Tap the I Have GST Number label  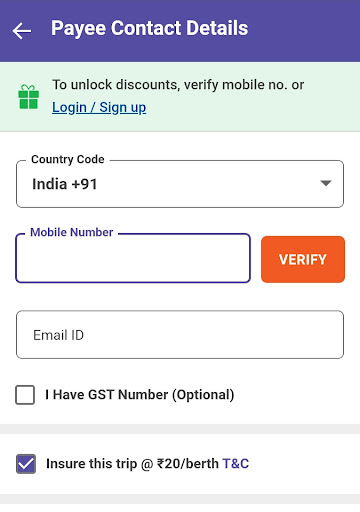pyautogui.click(x=140, y=395)
